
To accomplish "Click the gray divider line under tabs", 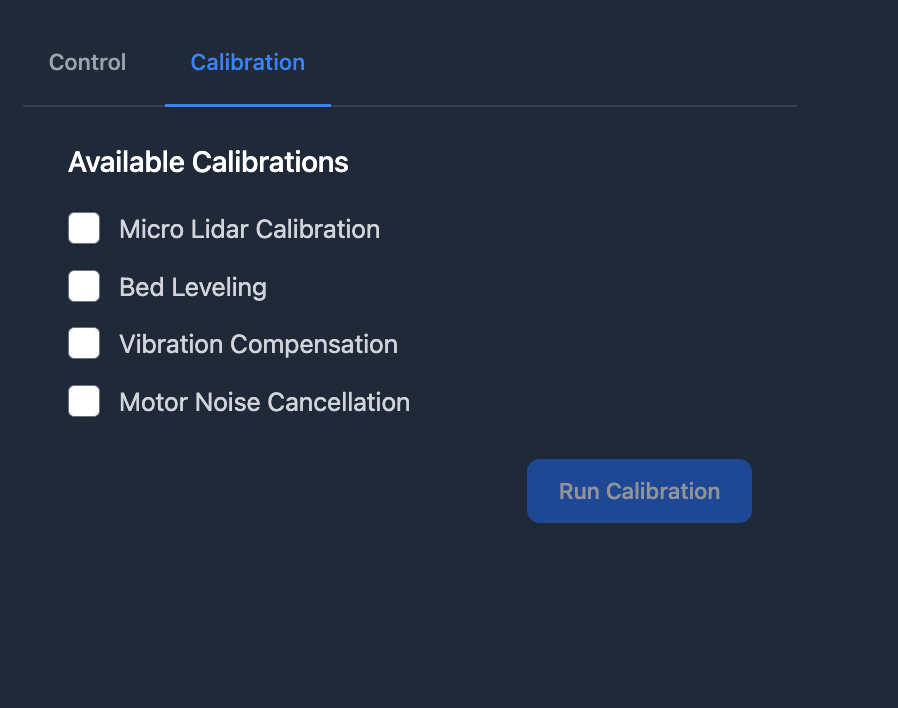I will [x=560, y=105].
